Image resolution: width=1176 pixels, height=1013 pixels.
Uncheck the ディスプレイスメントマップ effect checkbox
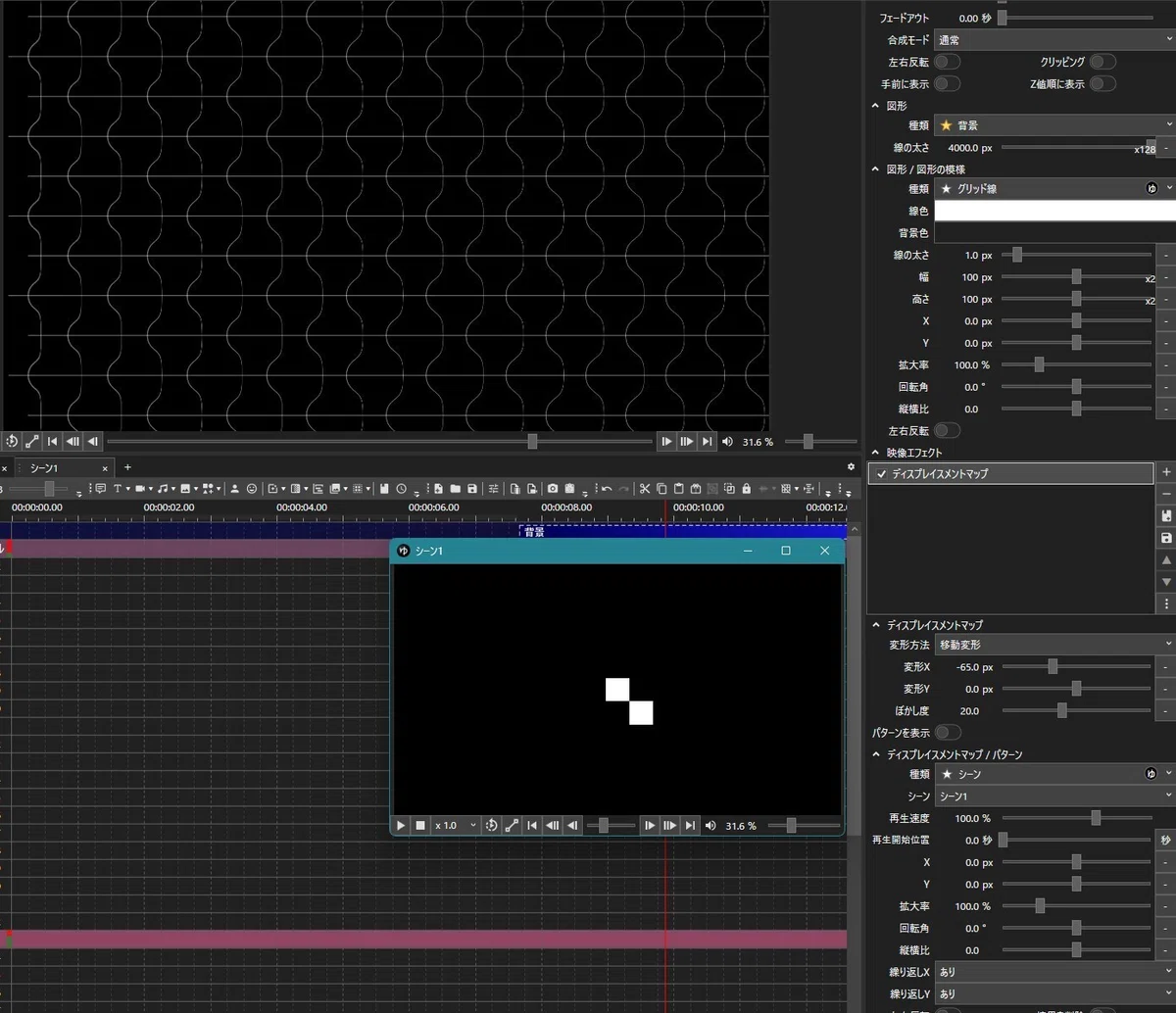click(x=881, y=474)
